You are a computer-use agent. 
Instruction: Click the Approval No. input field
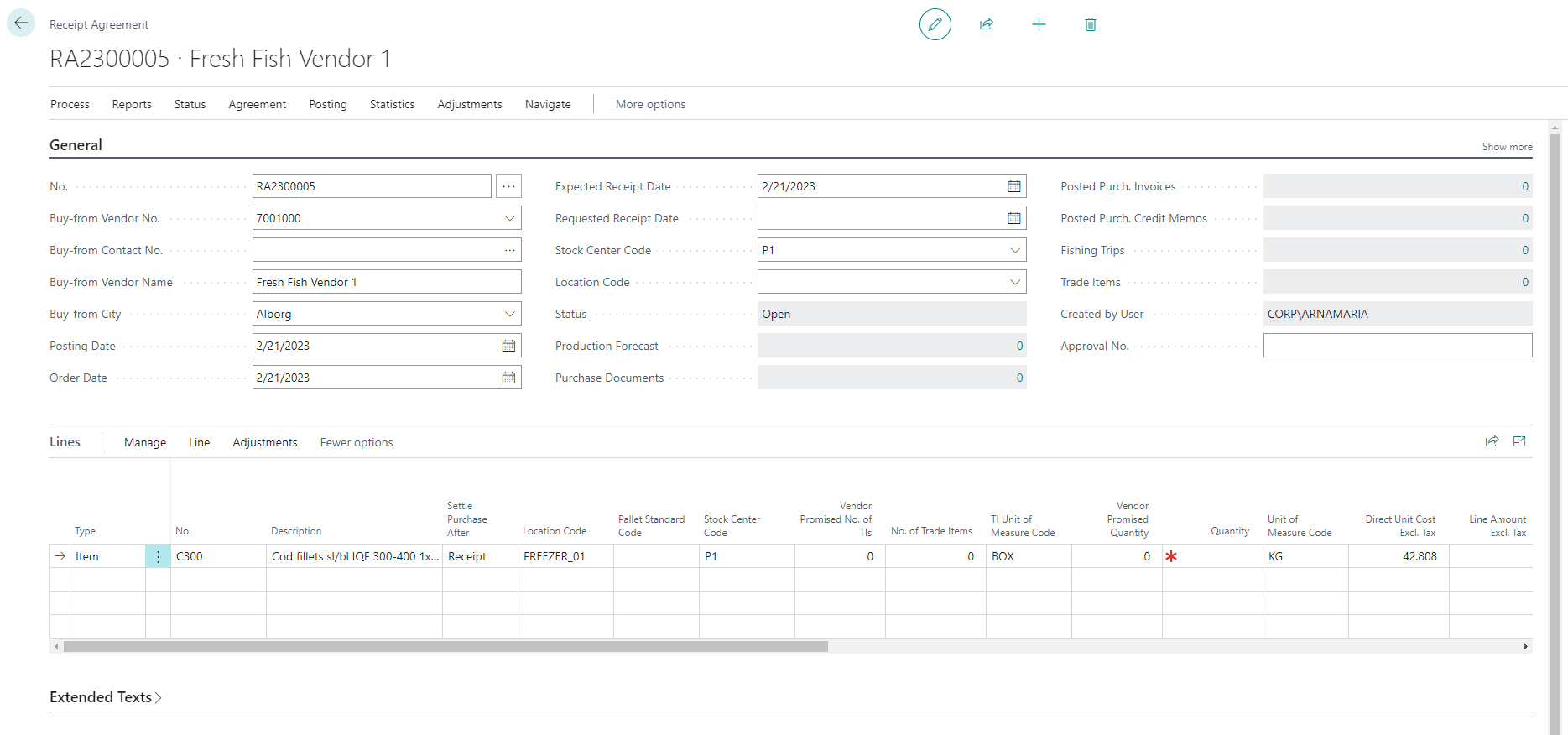pos(1397,346)
